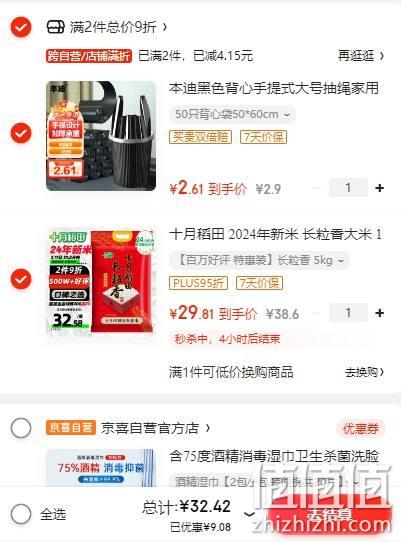The width and height of the screenshot is (401, 542).
Task: Click the promotion icon beside 满2件总价9折
Action: click(x=55, y=27)
